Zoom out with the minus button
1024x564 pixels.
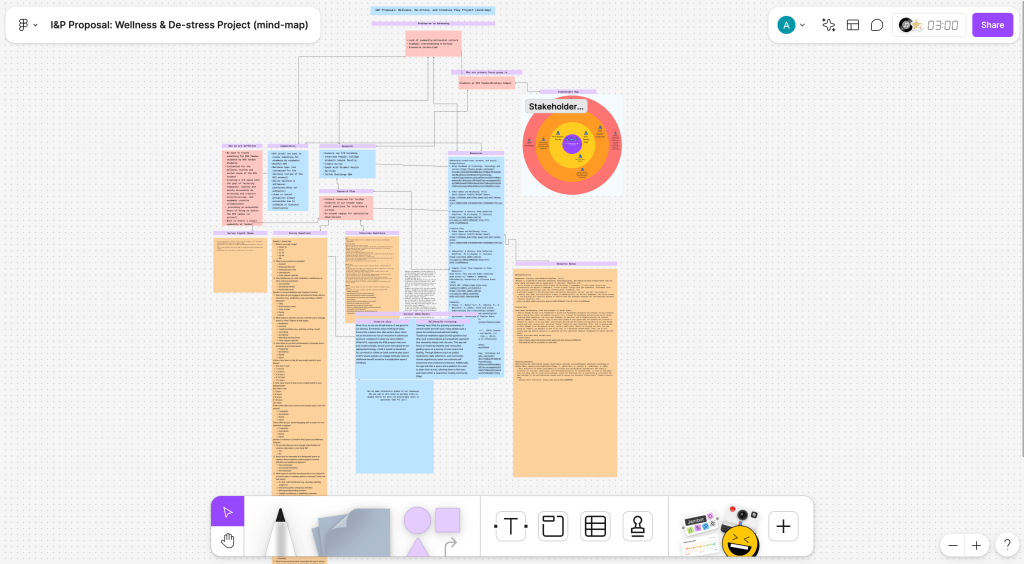[x=953, y=545]
